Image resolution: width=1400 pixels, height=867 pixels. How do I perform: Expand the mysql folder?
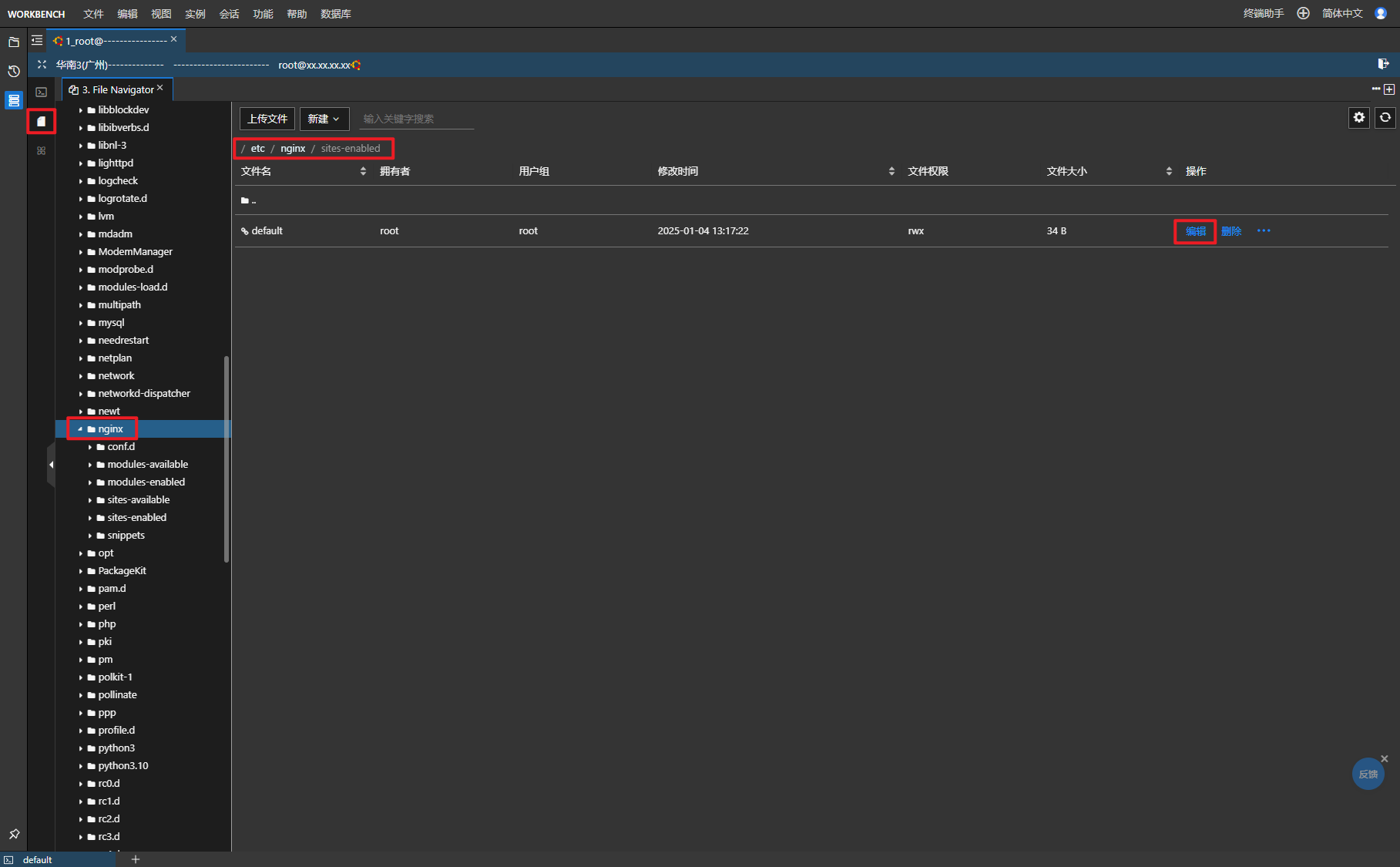[x=81, y=323]
